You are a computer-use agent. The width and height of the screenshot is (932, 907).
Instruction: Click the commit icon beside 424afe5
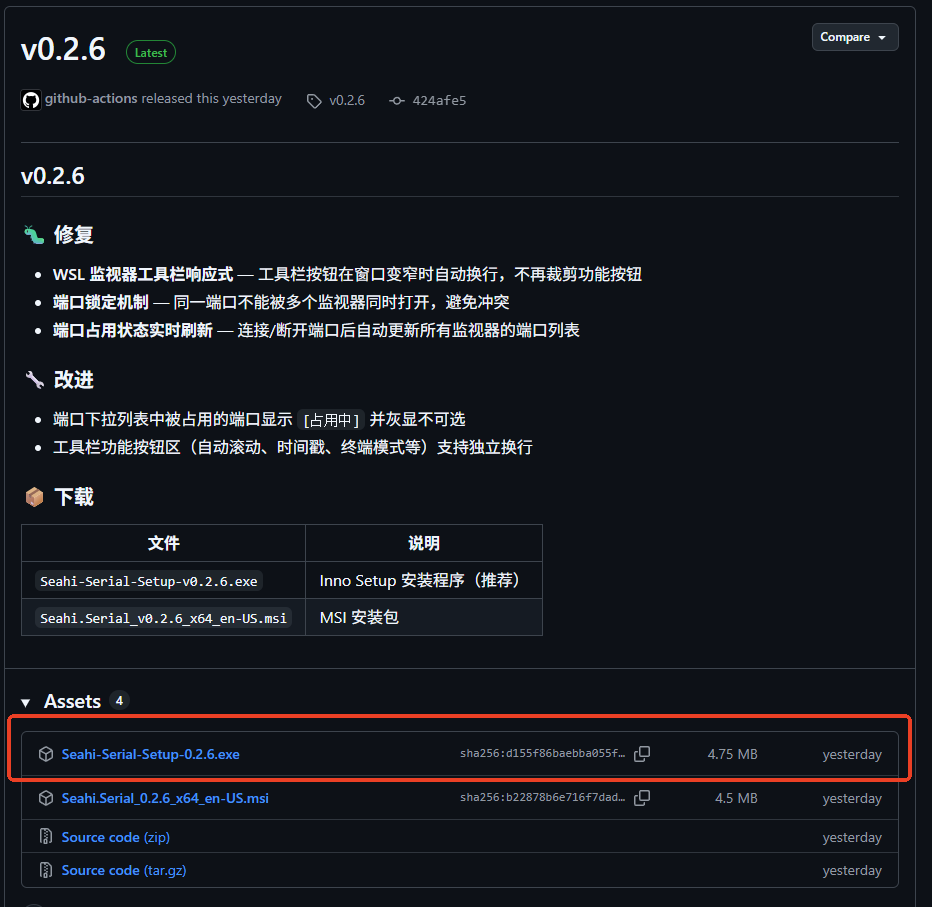pos(397,101)
